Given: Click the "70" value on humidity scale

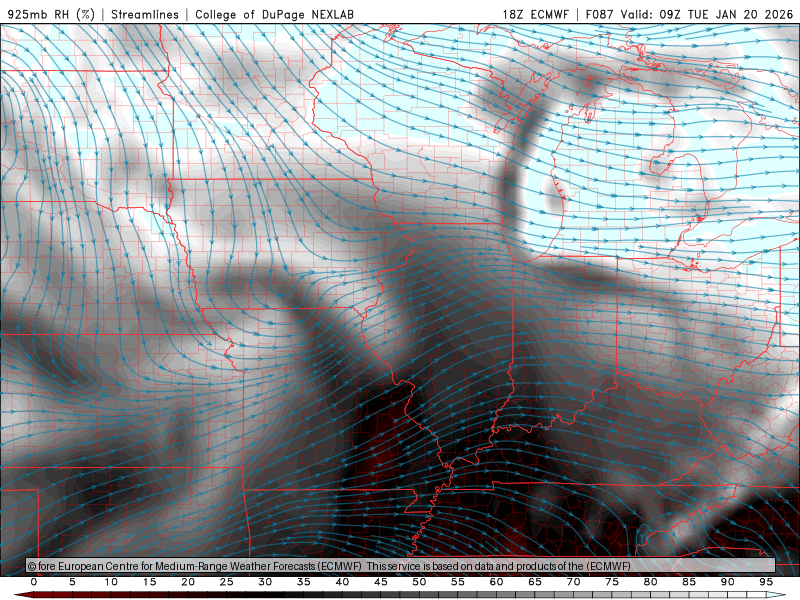Looking at the screenshot, I should [573, 582].
